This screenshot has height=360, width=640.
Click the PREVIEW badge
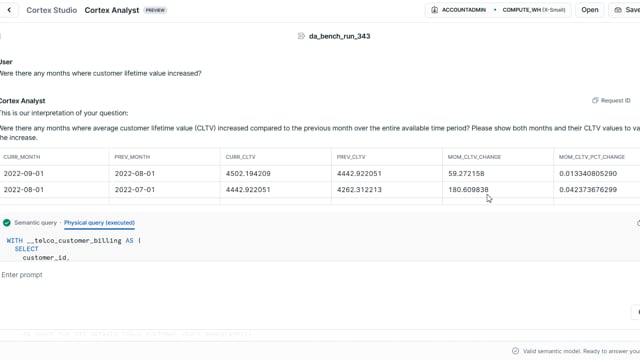(x=155, y=10)
